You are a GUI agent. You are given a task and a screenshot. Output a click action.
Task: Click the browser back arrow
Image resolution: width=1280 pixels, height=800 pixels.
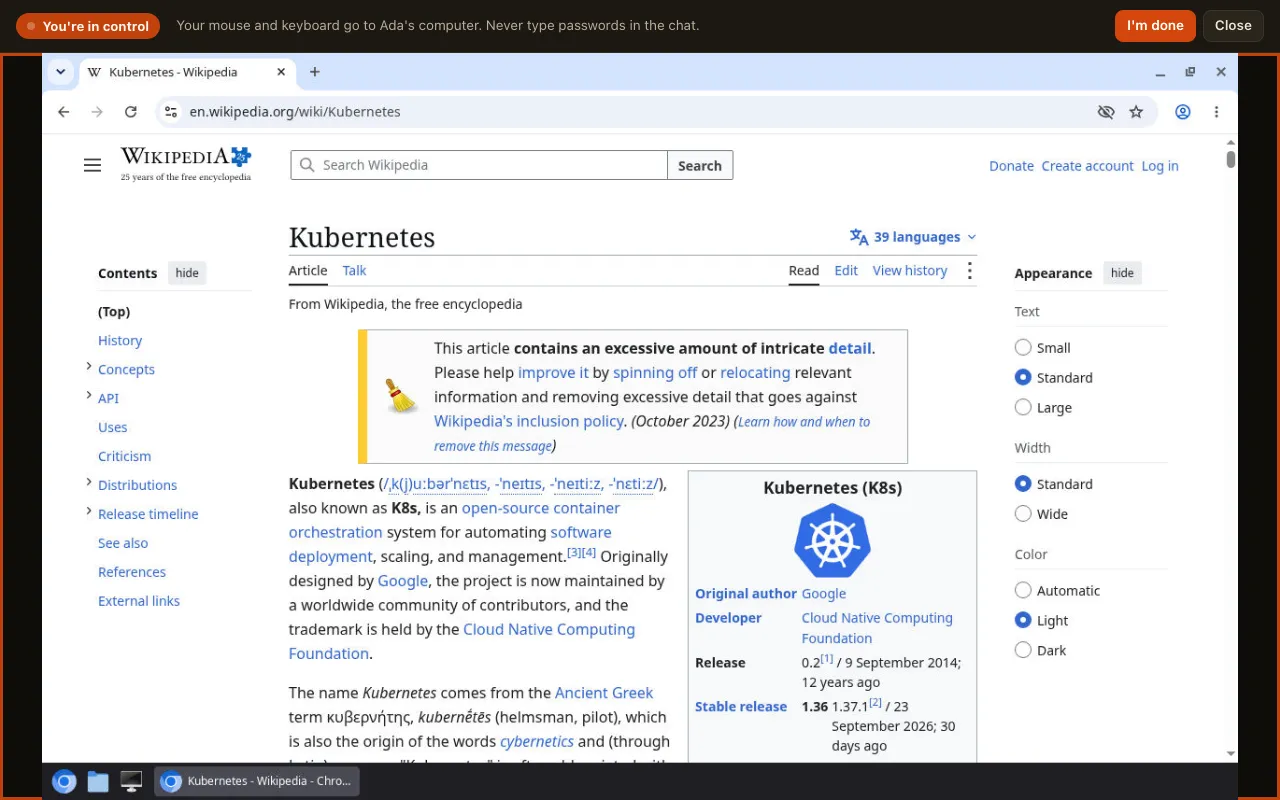pos(64,112)
